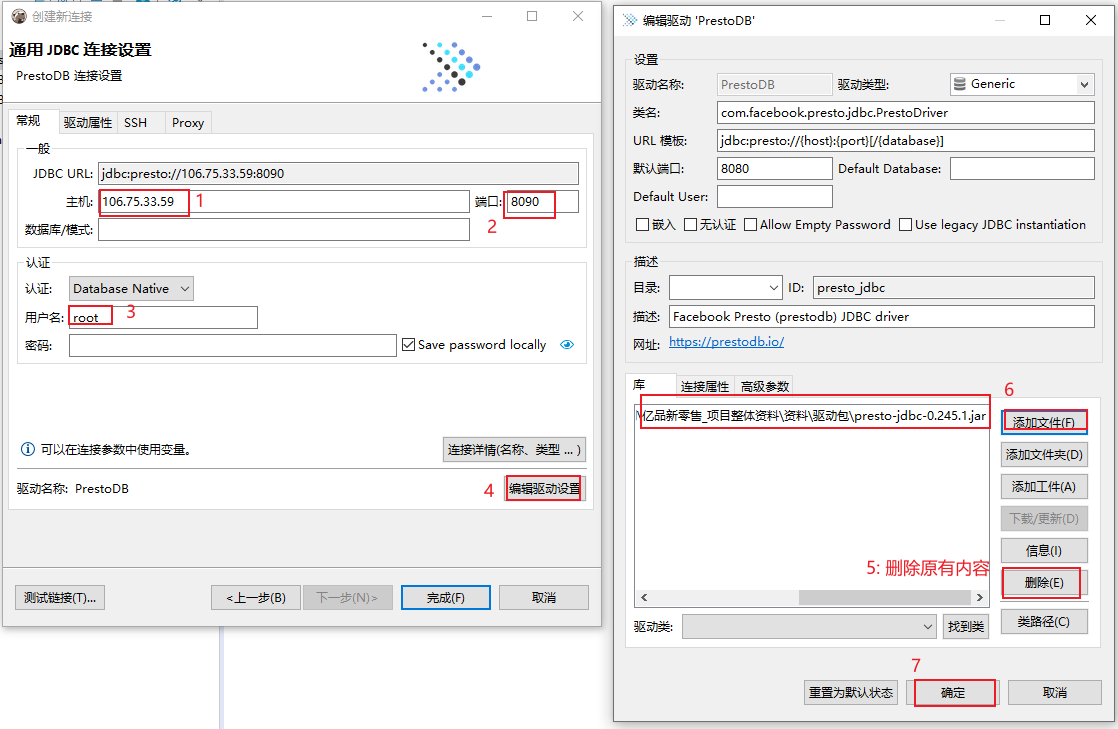
Task: Click the 信息(I) button
Action: click(x=1044, y=551)
